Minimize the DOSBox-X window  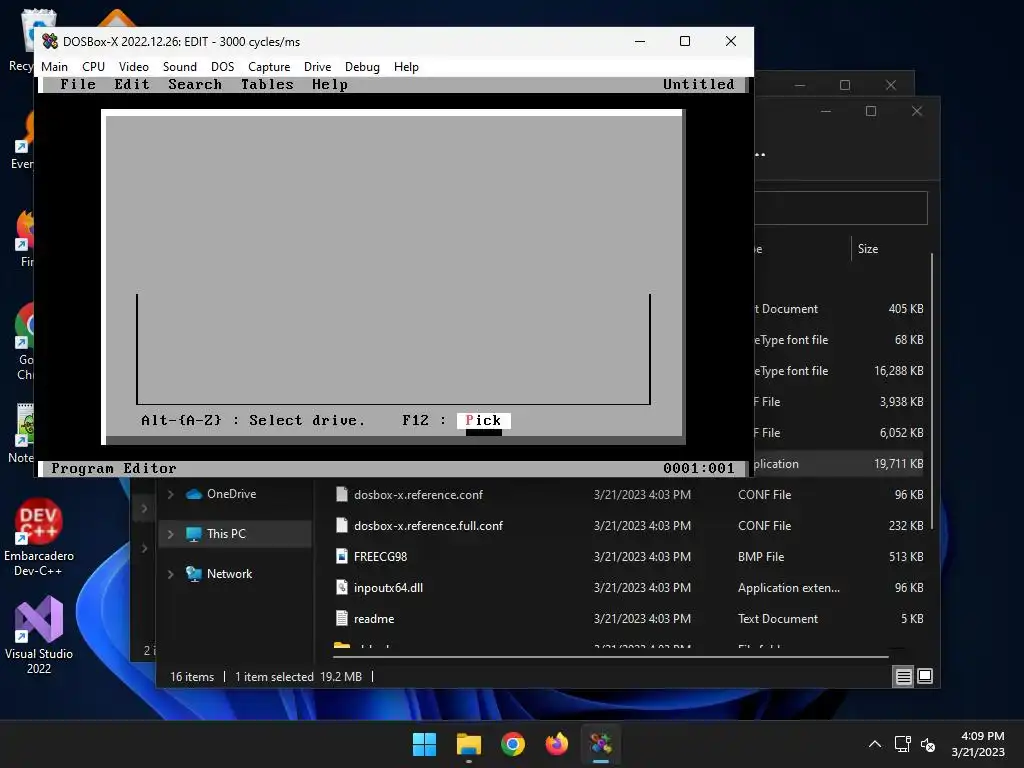640,41
